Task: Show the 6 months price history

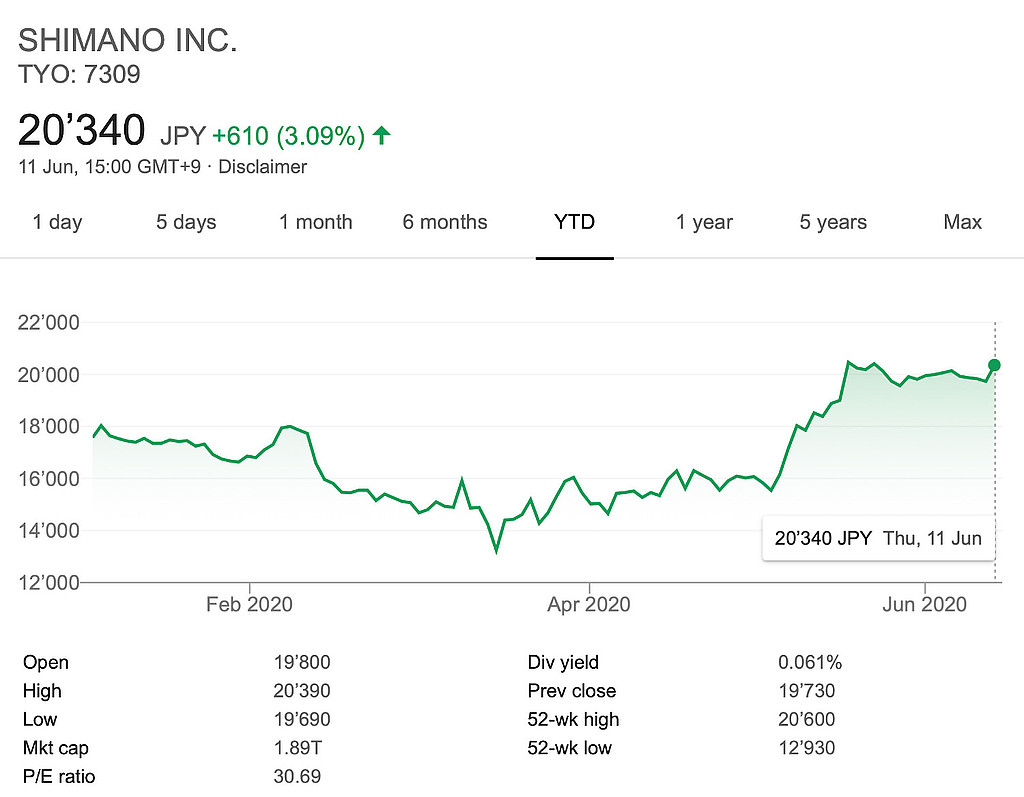Action: [445, 222]
